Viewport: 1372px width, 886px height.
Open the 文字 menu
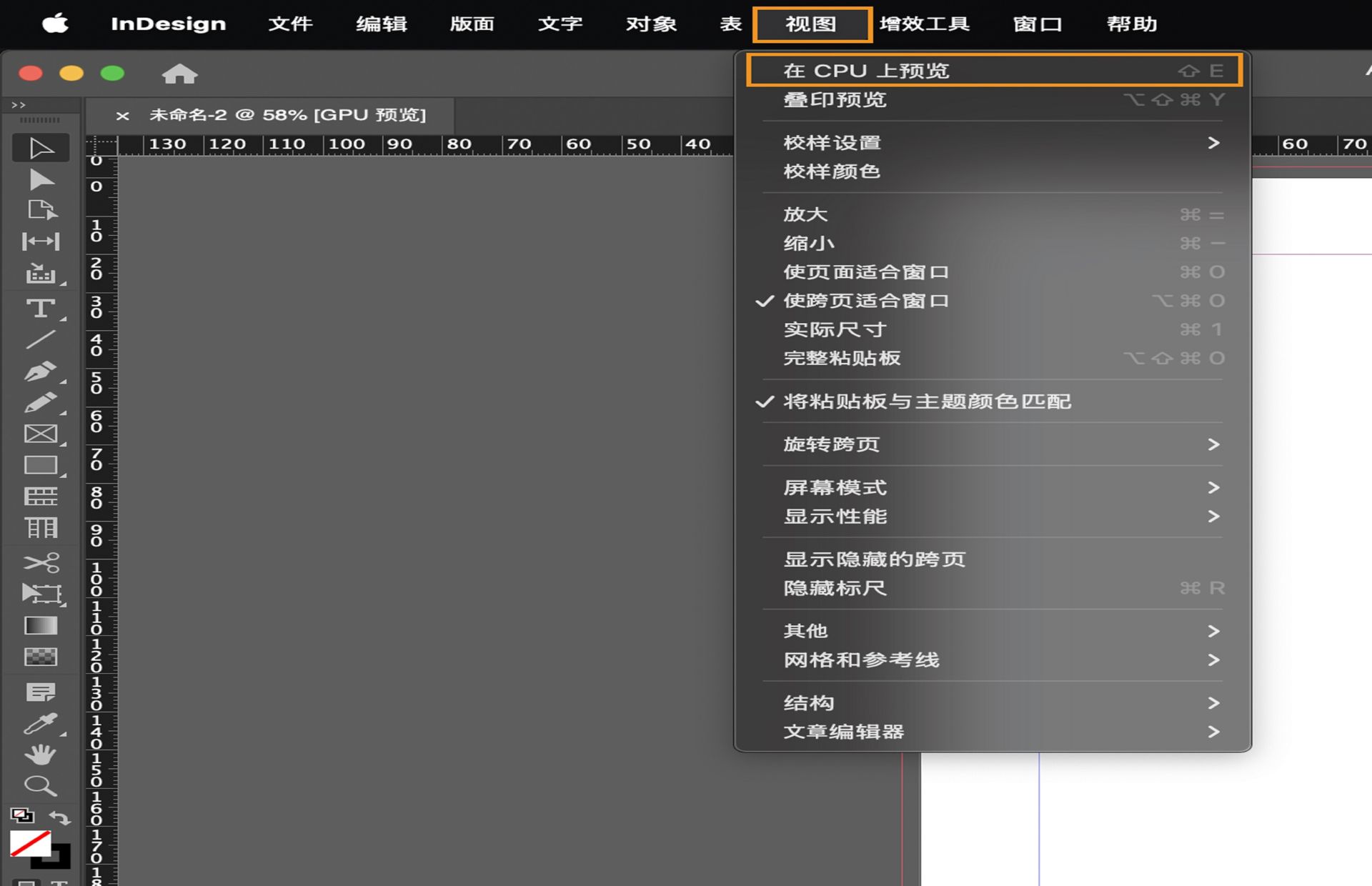click(560, 24)
